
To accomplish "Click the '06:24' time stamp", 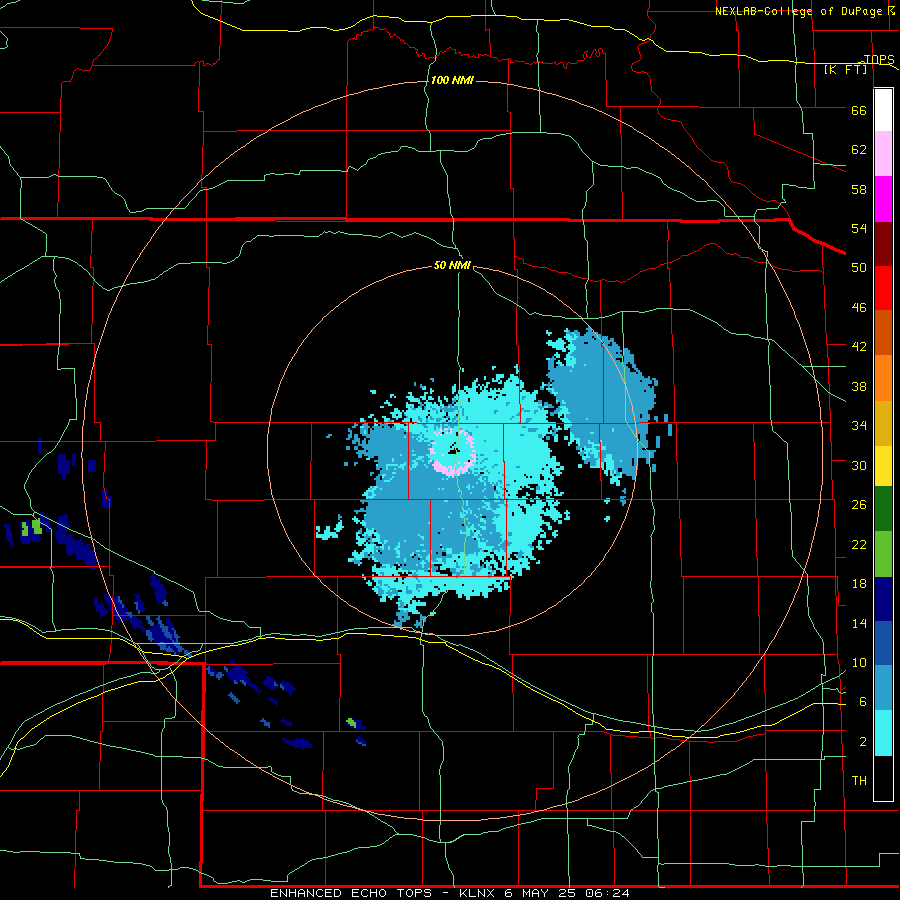I will coord(608,893).
